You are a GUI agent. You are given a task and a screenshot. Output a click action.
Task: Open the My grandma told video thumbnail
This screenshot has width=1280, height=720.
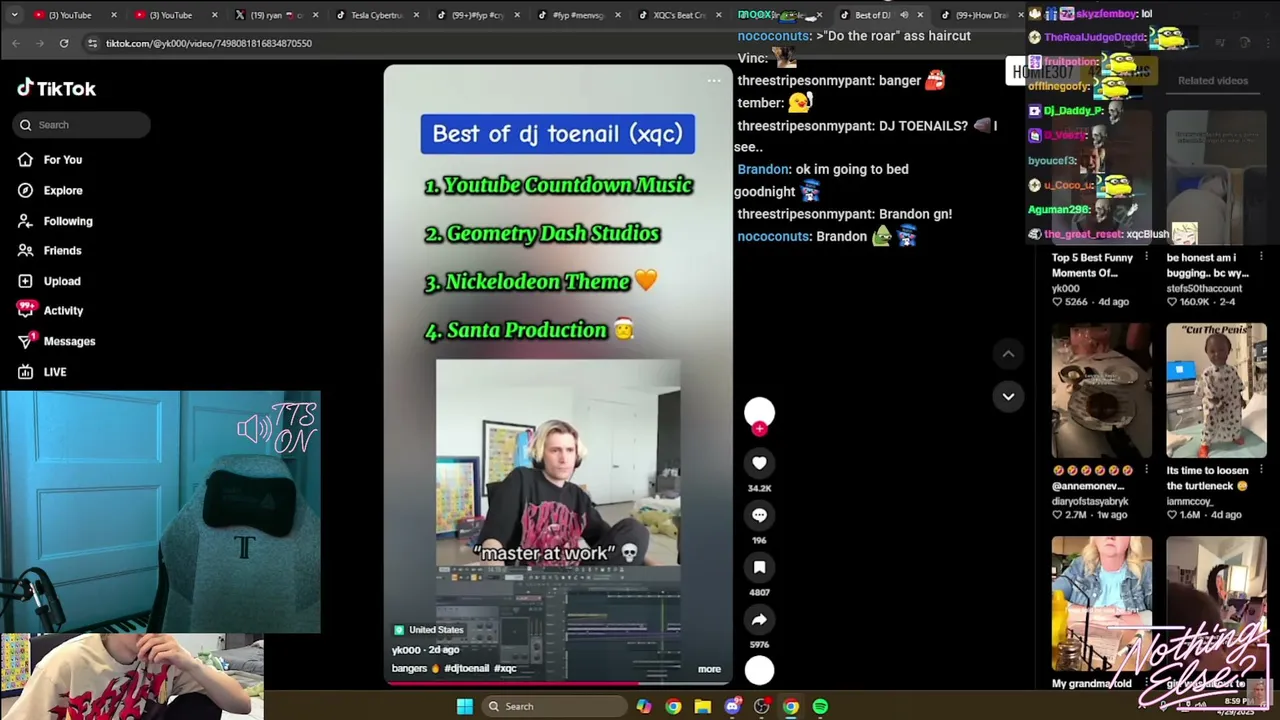[1102, 603]
